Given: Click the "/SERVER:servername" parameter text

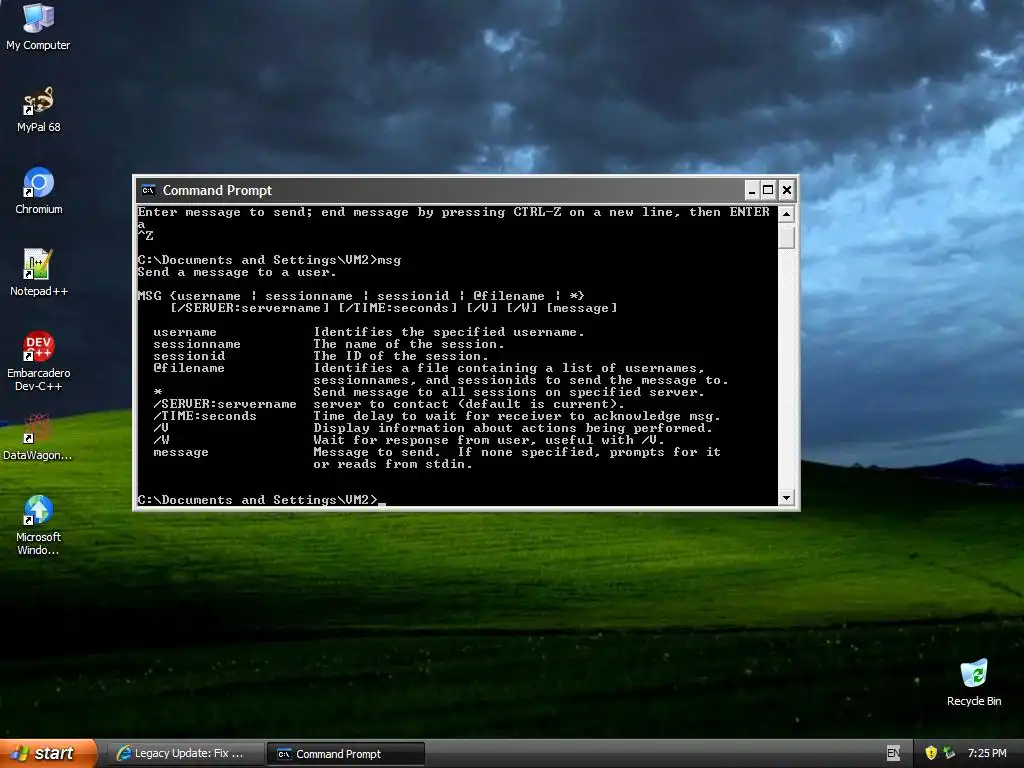Looking at the screenshot, I should point(225,404).
